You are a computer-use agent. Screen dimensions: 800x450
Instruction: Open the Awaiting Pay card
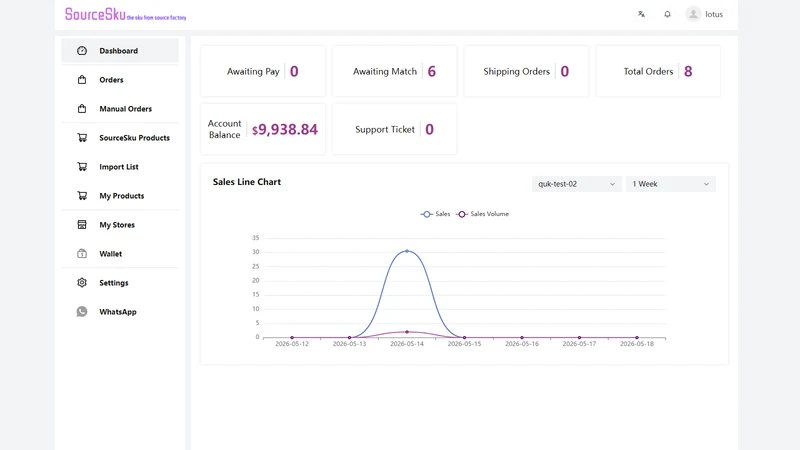click(x=263, y=71)
